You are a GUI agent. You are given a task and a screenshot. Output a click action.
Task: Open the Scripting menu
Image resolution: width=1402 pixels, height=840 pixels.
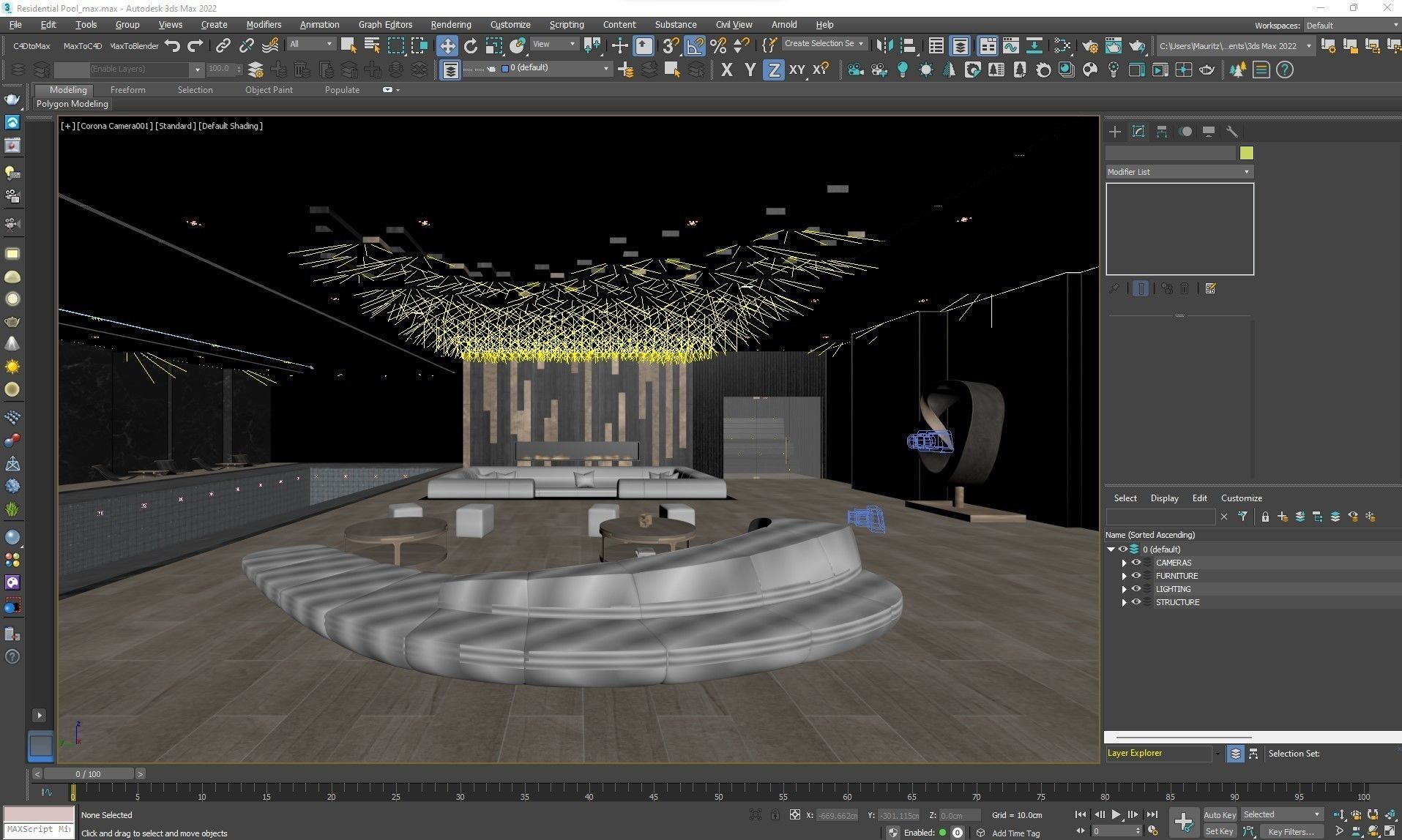pyautogui.click(x=566, y=24)
